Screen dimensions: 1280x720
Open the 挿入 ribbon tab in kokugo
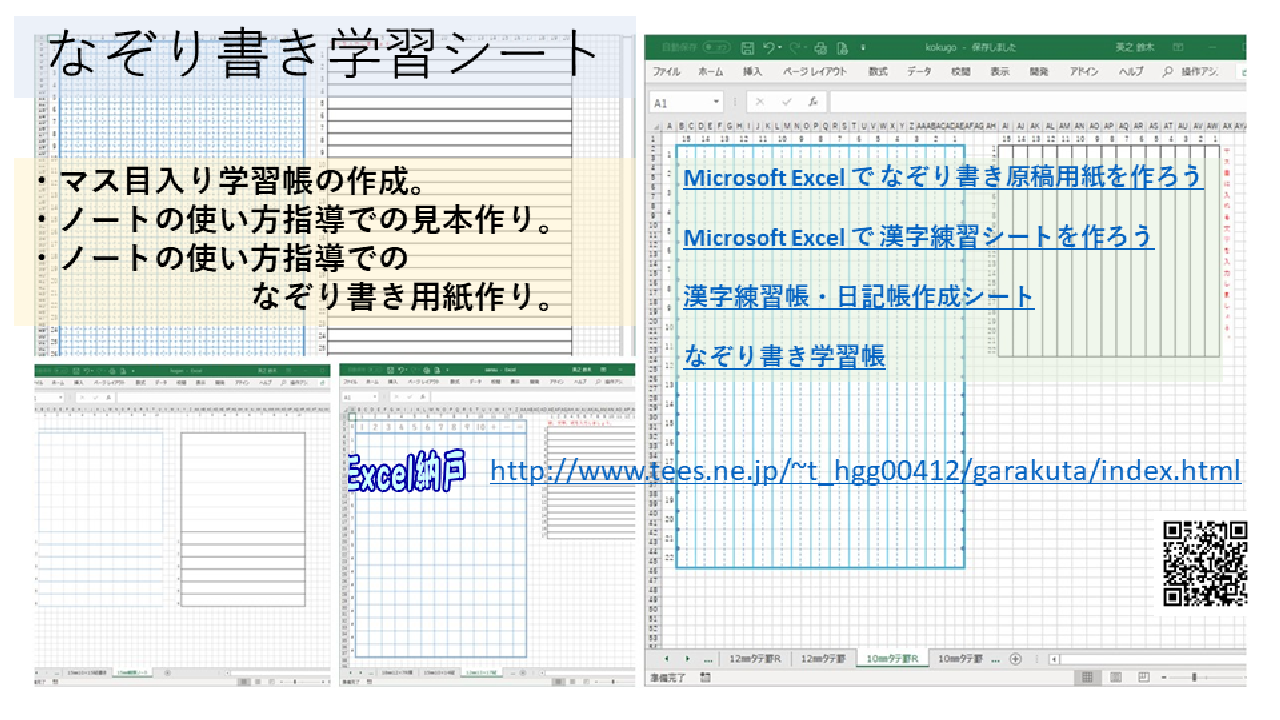coord(752,72)
